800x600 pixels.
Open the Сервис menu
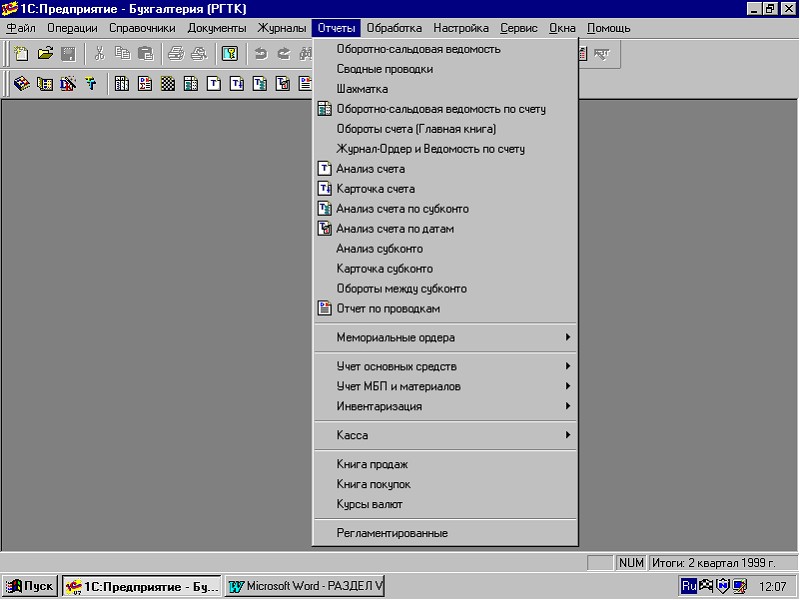point(519,28)
